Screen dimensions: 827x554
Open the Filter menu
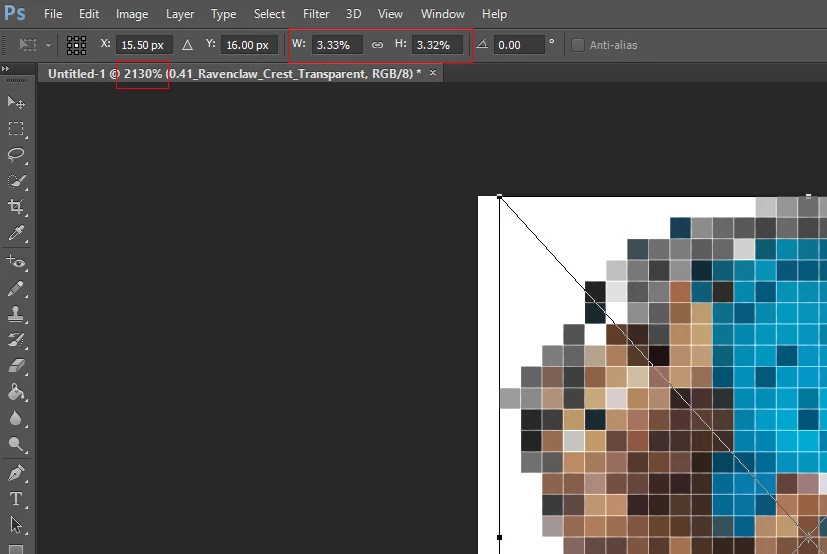pyautogui.click(x=316, y=14)
